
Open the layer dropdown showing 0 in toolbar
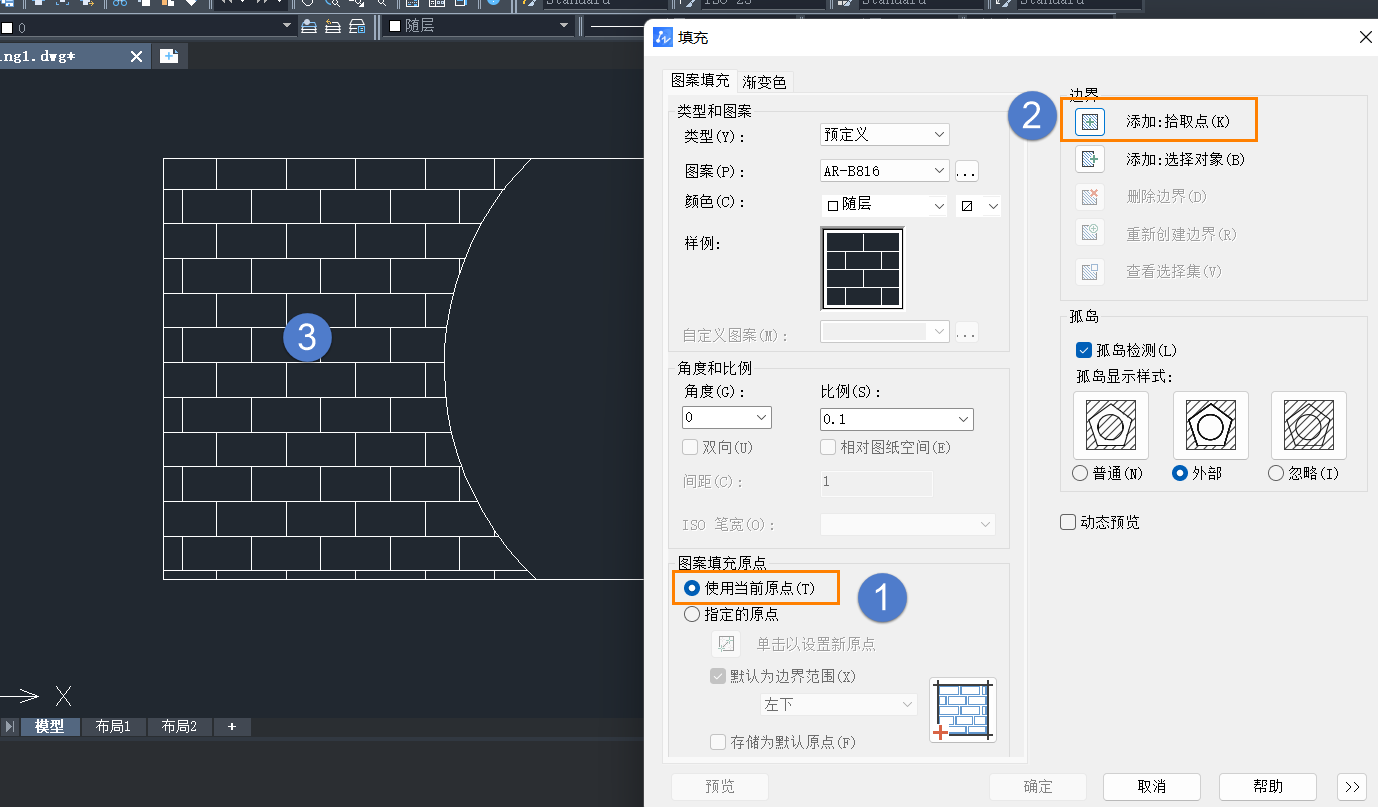[148, 26]
